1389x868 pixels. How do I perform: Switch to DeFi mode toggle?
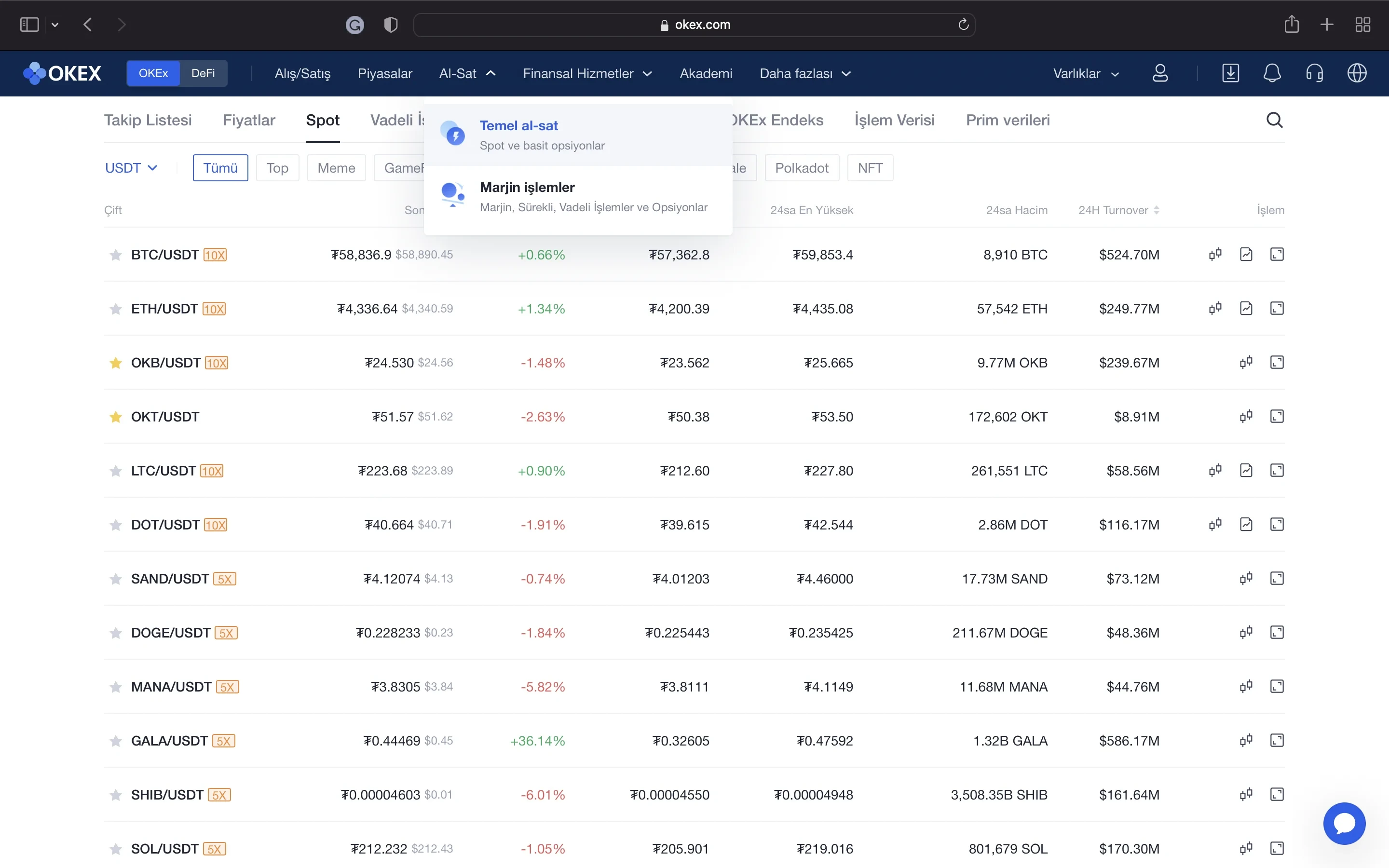tap(203, 73)
